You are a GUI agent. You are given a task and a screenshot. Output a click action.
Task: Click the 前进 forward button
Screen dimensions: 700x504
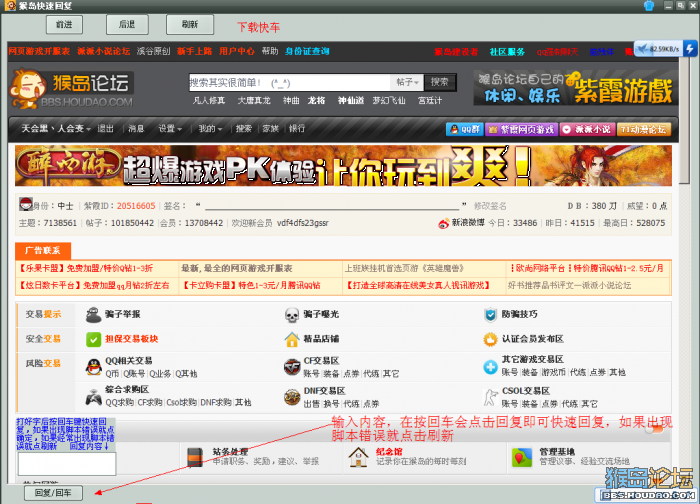[x=64, y=25]
